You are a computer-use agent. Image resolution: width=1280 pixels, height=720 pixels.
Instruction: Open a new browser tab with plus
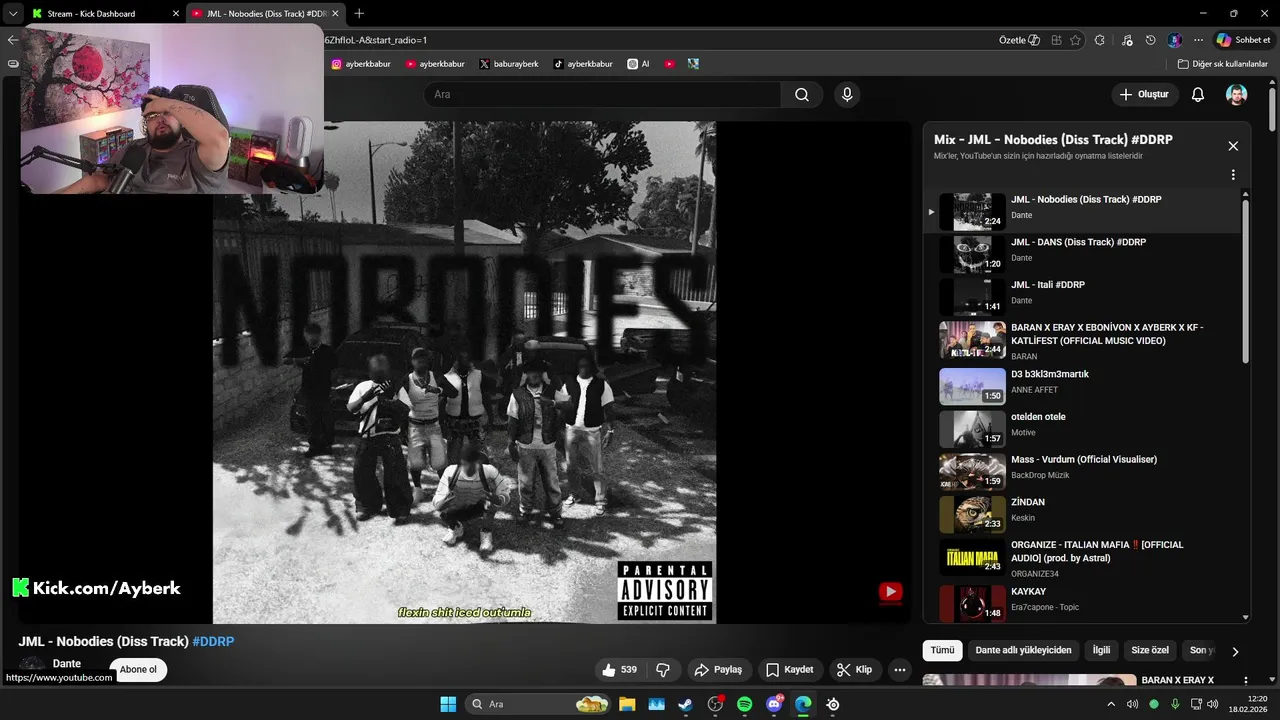359,13
